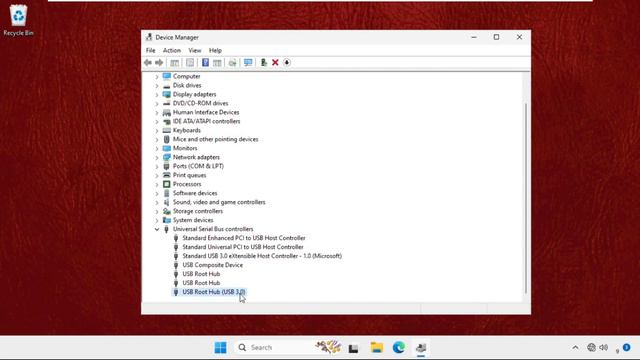Select the IDE ATA/ATAPI controllers icon
Screen dimensions: 640x360
click(167, 121)
